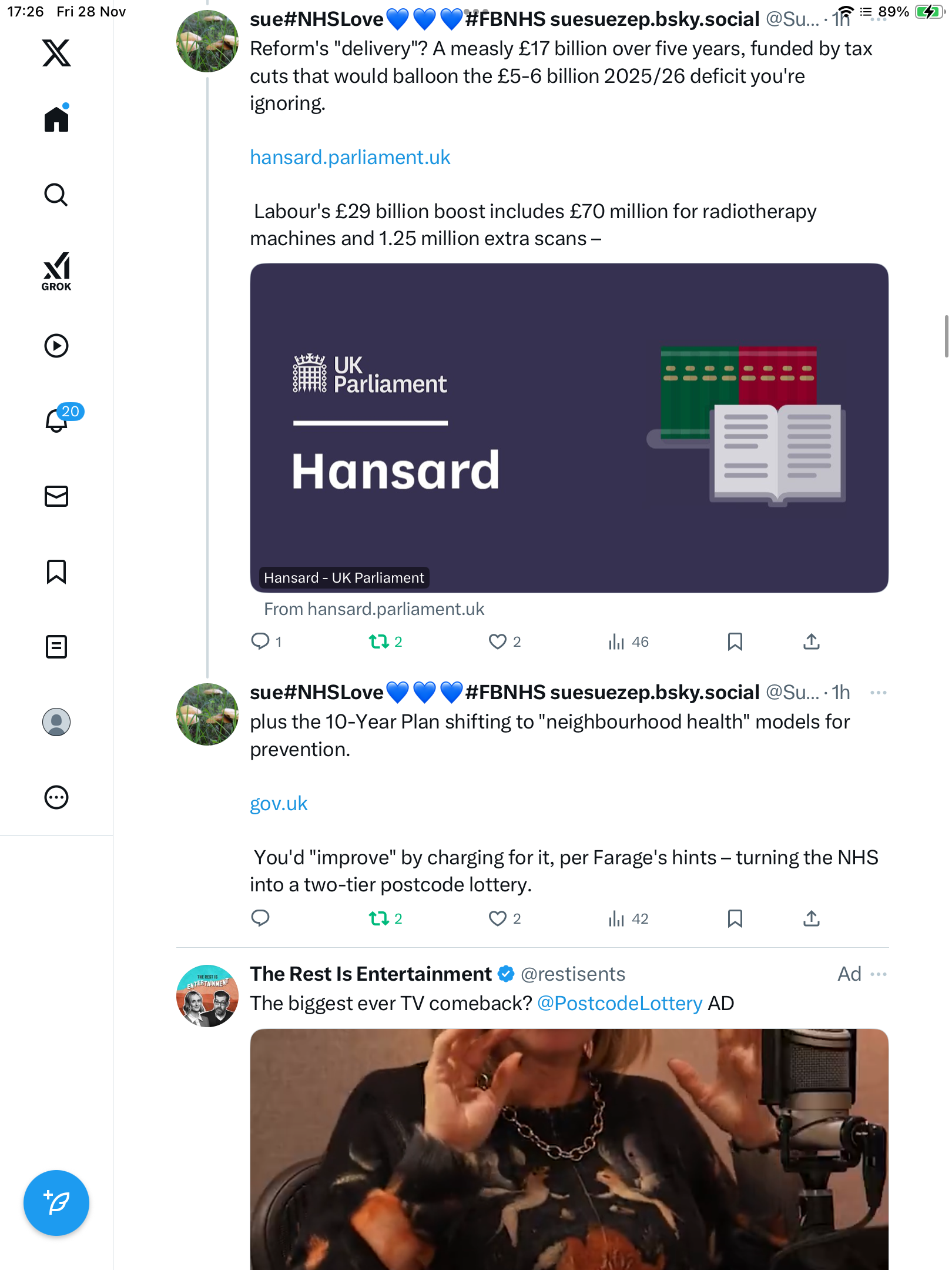This screenshot has width=952, height=1270.
Task: Follow the gov.uk link
Action: pos(279,804)
